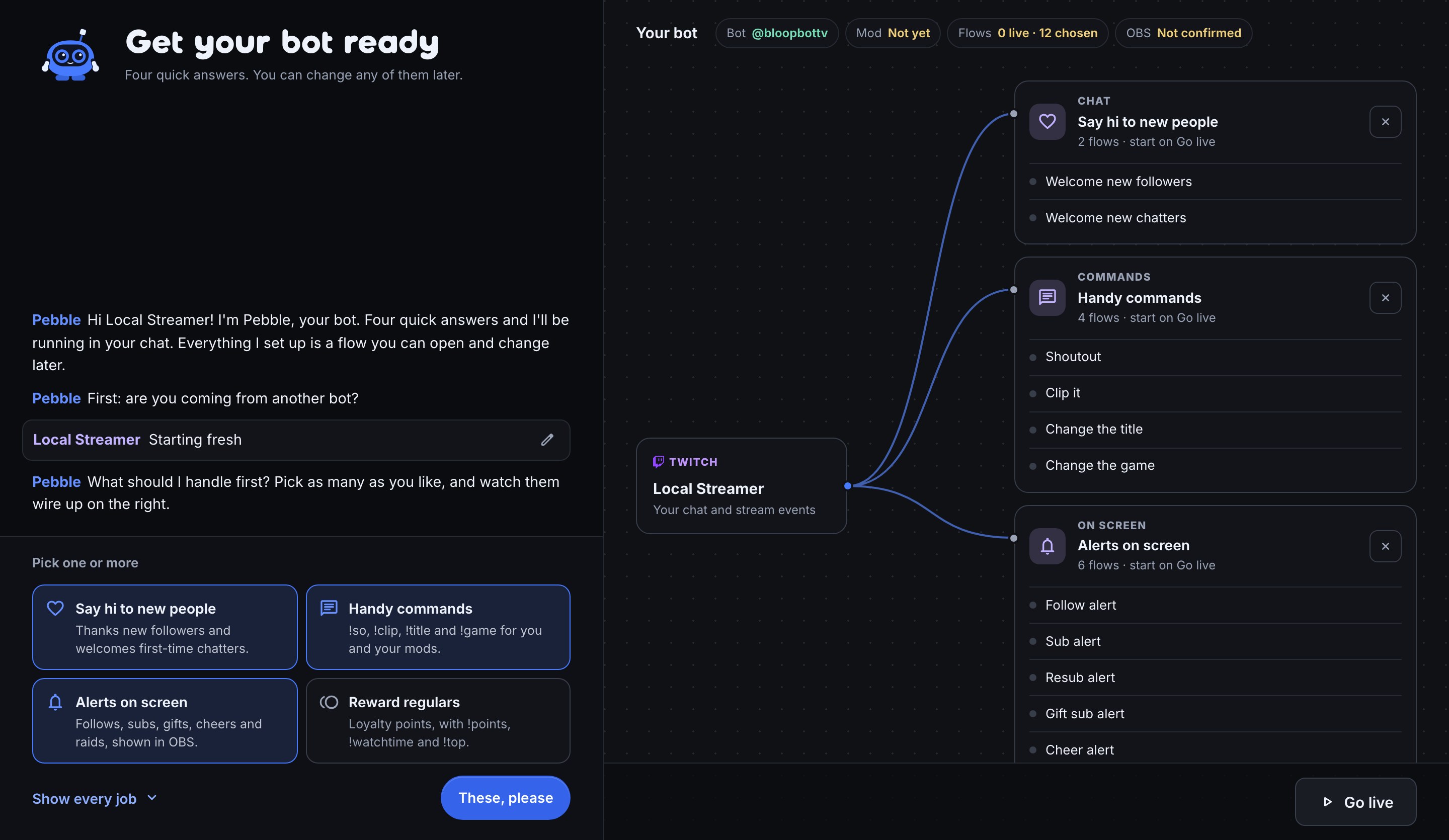The image size is (1449, 840).
Task: Toggle 'Say hi to new people' job card
Action: [165, 627]
